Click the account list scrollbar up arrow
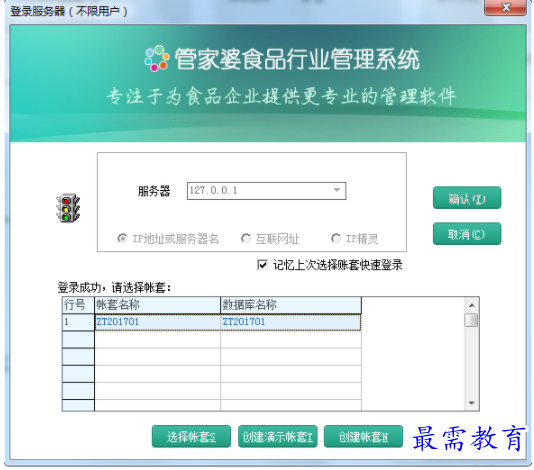 [x=472, y=305]
